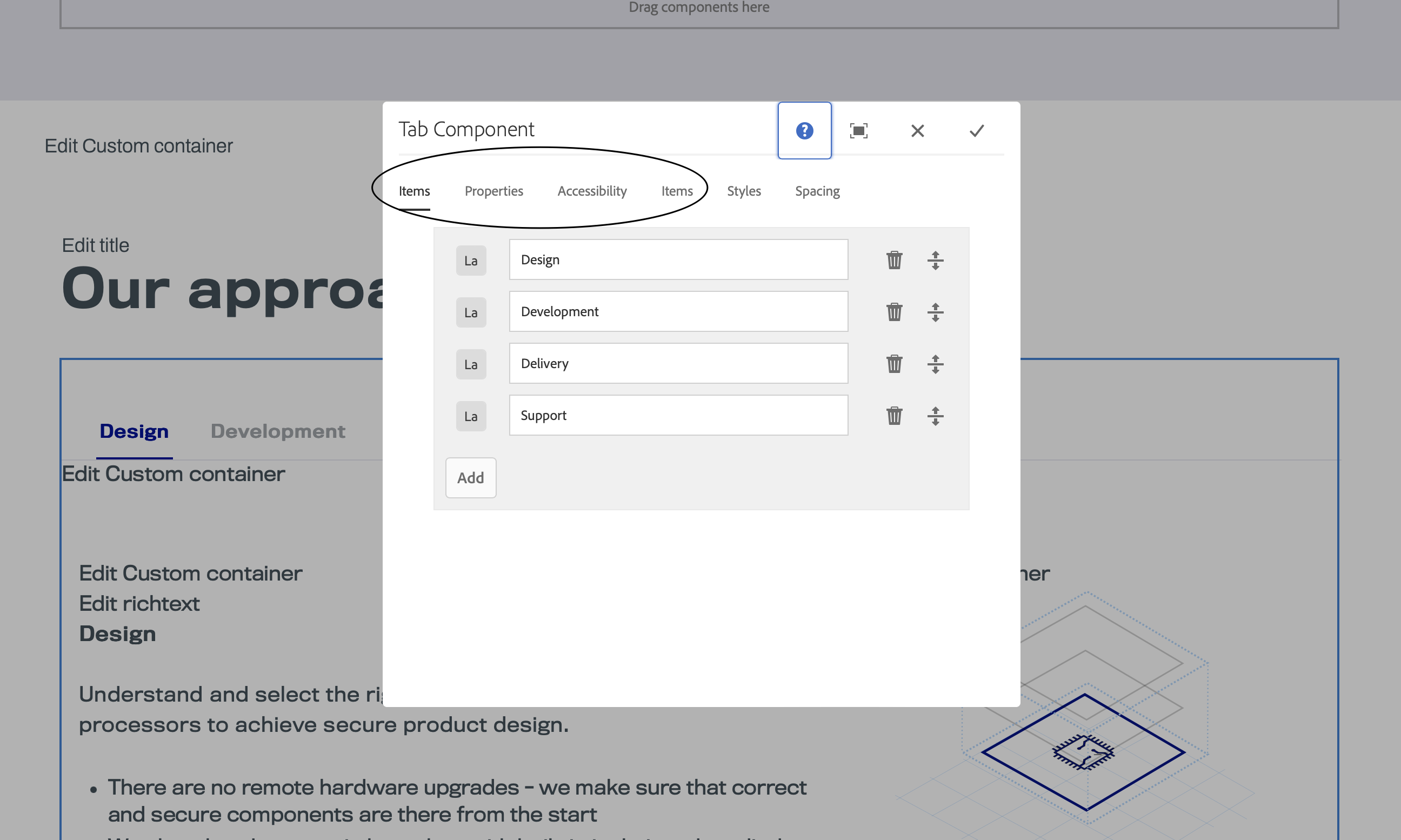Confirm dialog changes with the checkmark
Viewport: 1401px width, 840px height.
(x=976, y=130)
